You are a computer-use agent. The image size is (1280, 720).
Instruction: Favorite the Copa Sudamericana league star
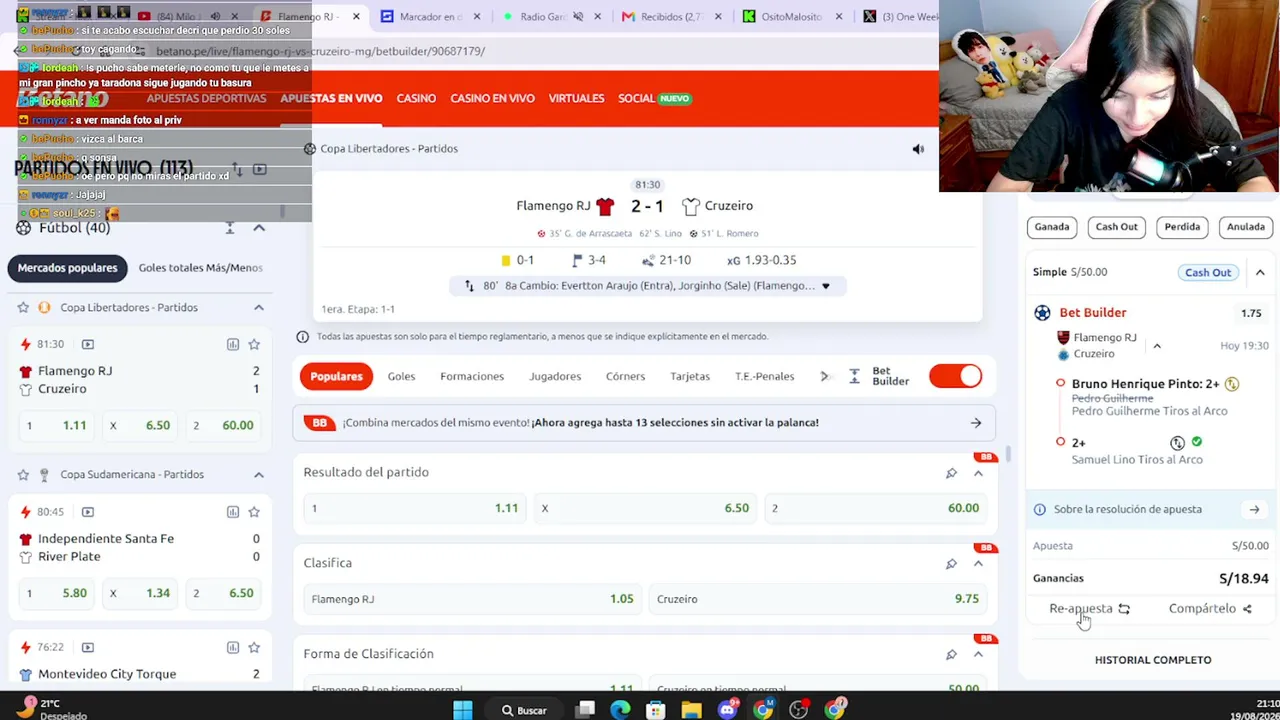point(23,474)
